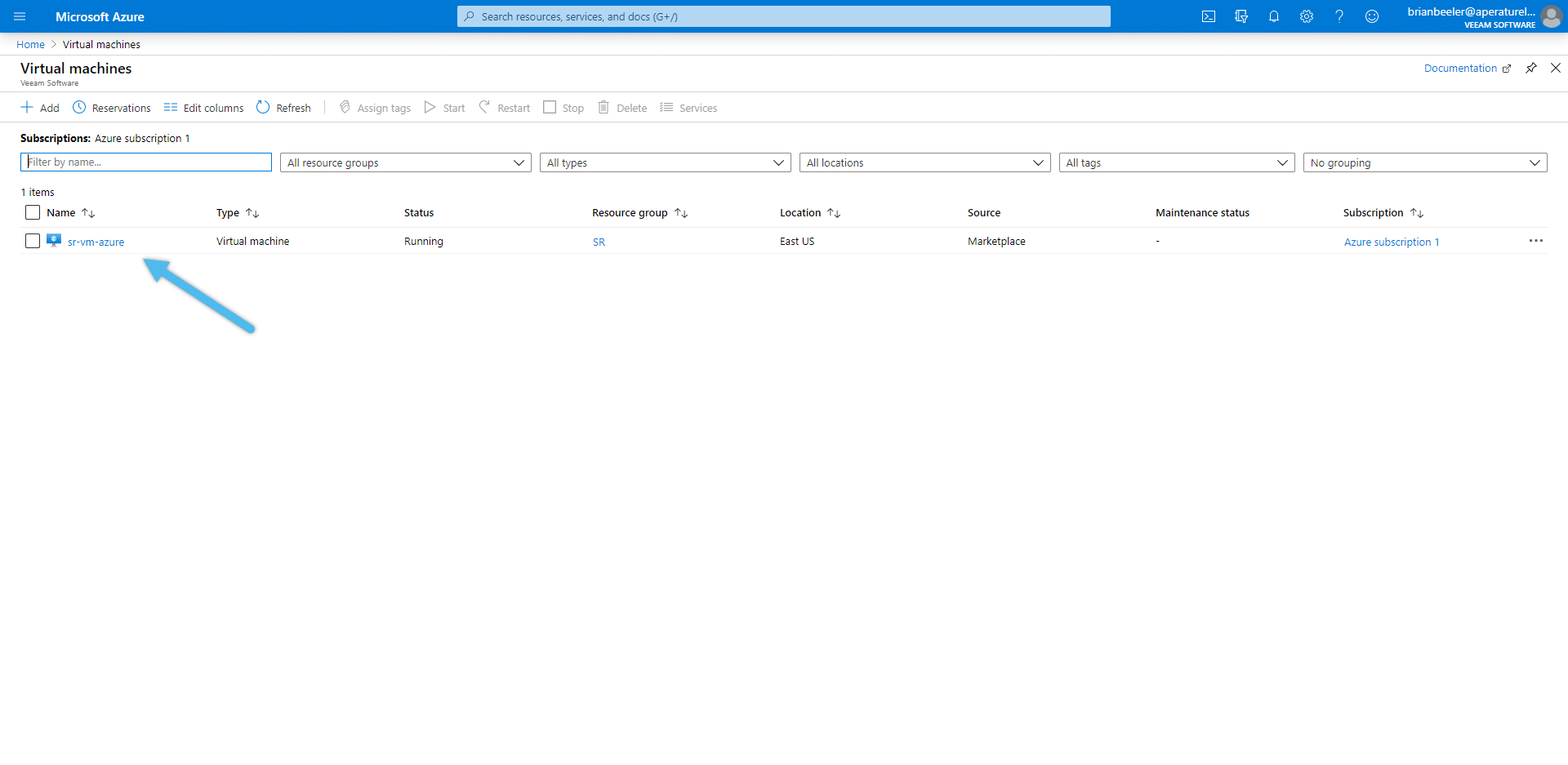1568x765 pixels.
Task: Sort by the Resource group column arrows
Action: click(681, 213)
